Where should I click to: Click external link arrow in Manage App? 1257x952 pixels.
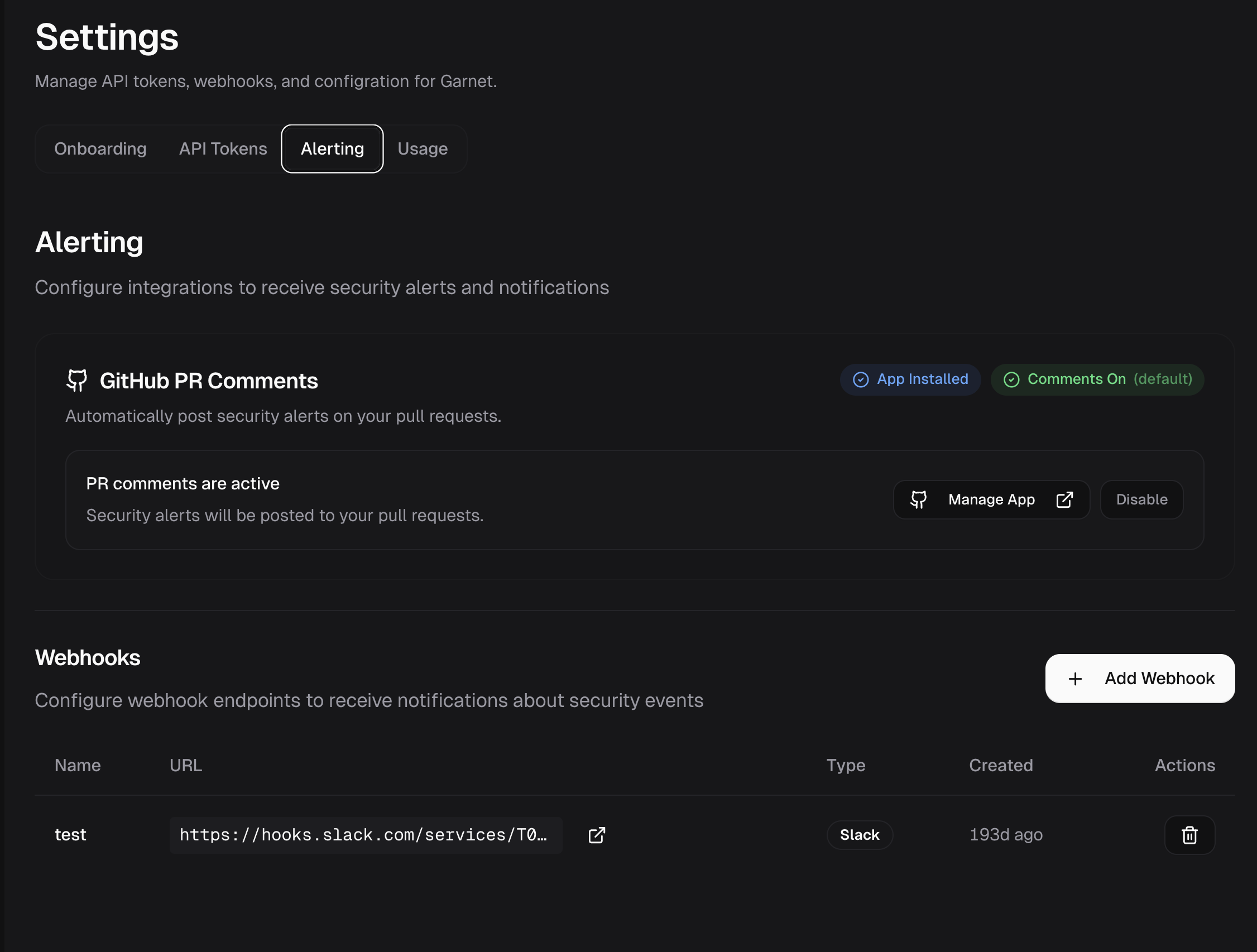coord(1064,499)
